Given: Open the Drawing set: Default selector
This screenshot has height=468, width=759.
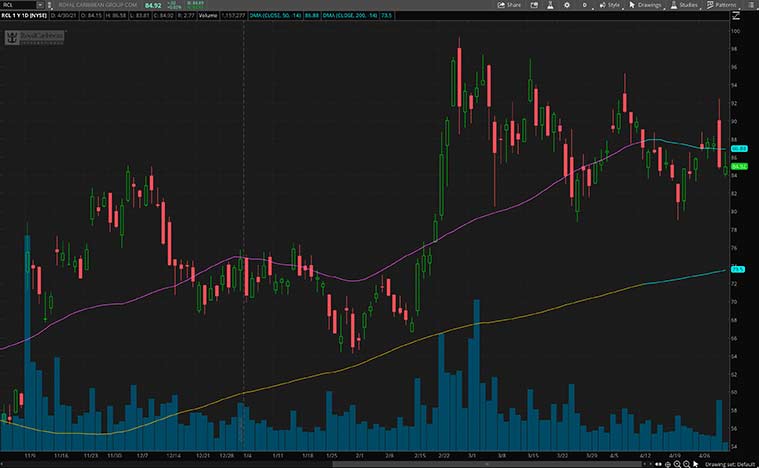Looking at the screenshot, I should (728, 463).
